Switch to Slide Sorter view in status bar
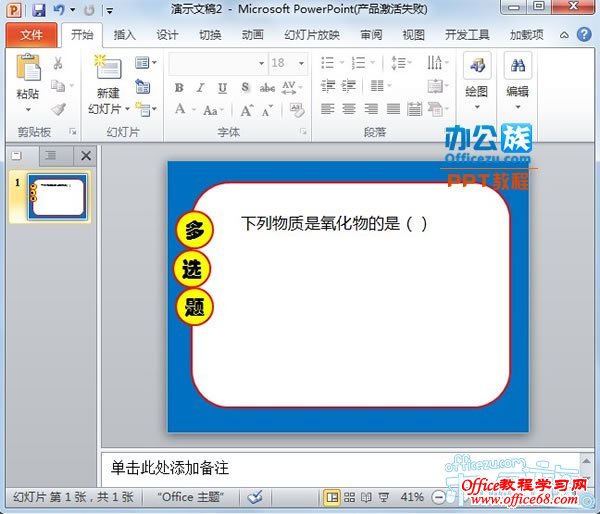This screenshot has width=600, height=514. [349, 497]
